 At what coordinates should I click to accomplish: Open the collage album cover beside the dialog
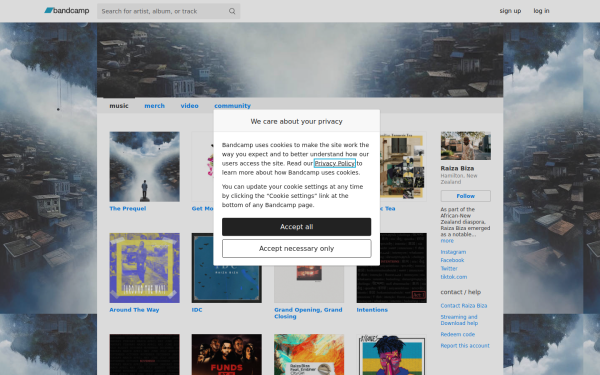point(403,166)
